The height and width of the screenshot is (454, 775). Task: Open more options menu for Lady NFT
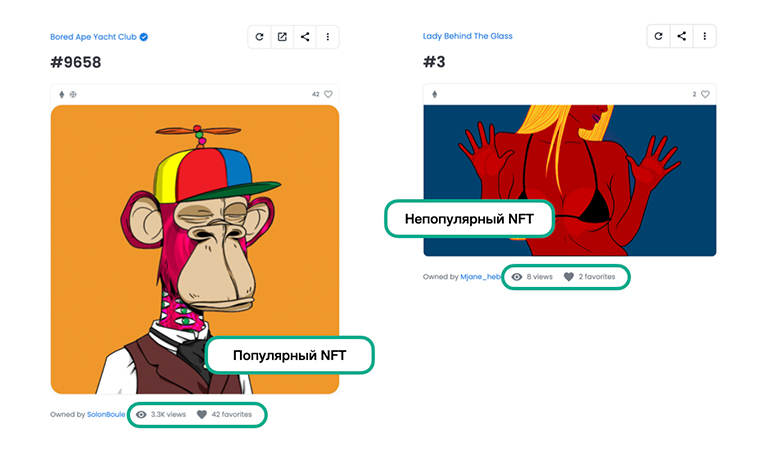pyautogui.click(x=704, y=37)
